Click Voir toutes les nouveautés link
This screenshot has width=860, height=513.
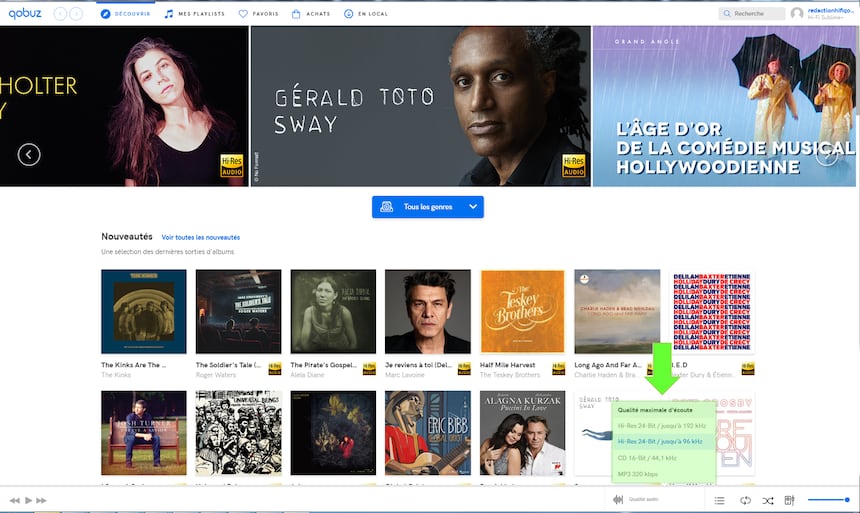pos(201,238)
